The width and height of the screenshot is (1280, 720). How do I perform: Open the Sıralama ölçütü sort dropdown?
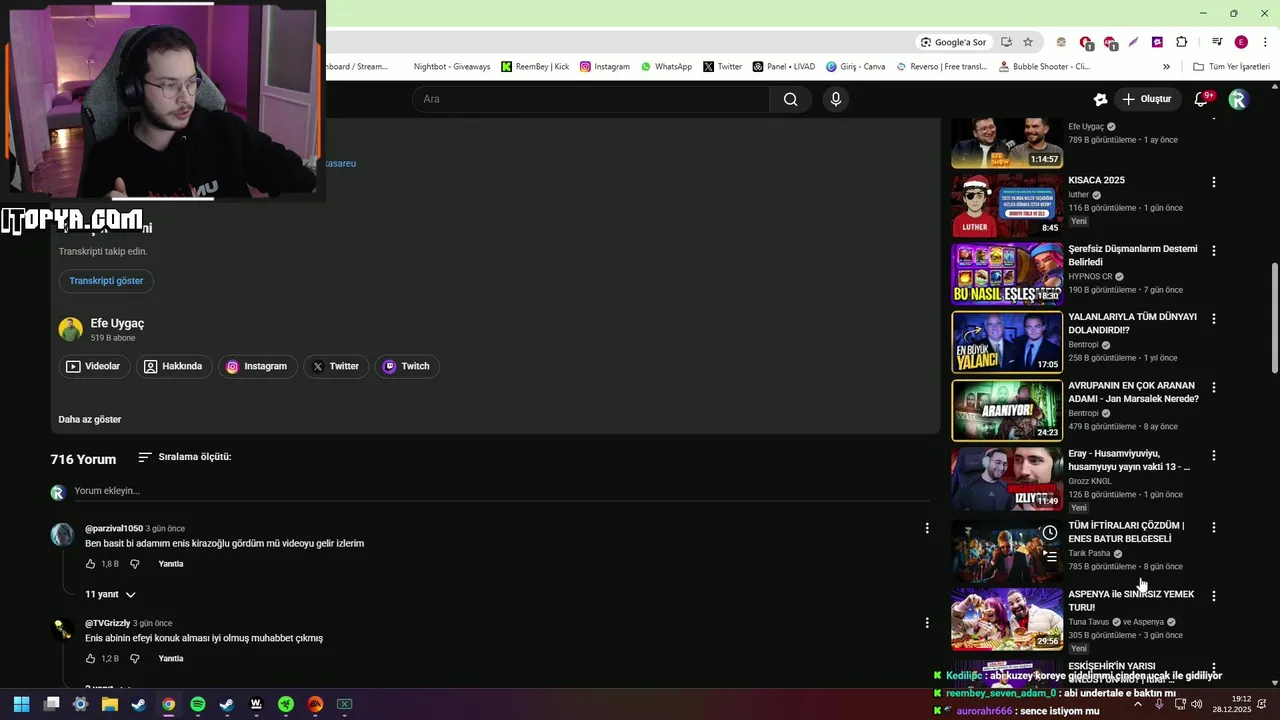click(x=184, y=457)
